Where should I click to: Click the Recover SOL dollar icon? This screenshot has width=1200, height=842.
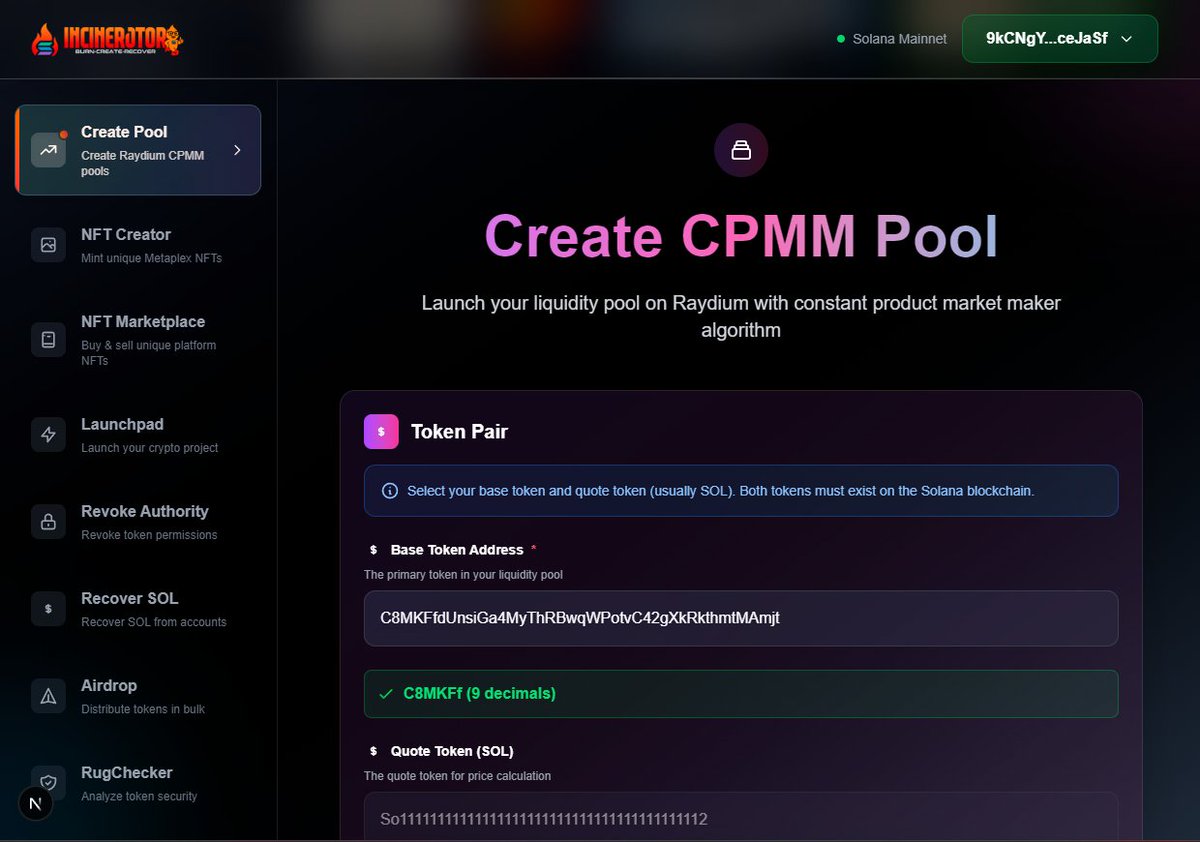[47, 608]
